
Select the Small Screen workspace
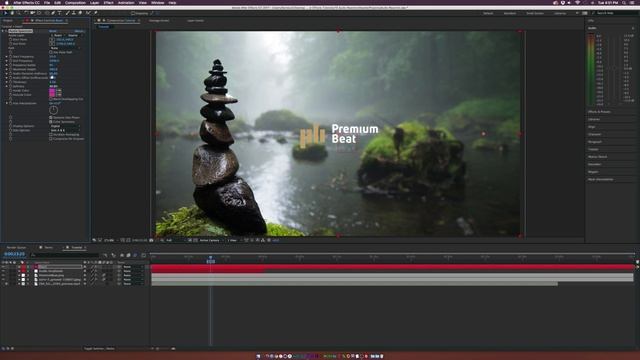[x=535, y=13]
